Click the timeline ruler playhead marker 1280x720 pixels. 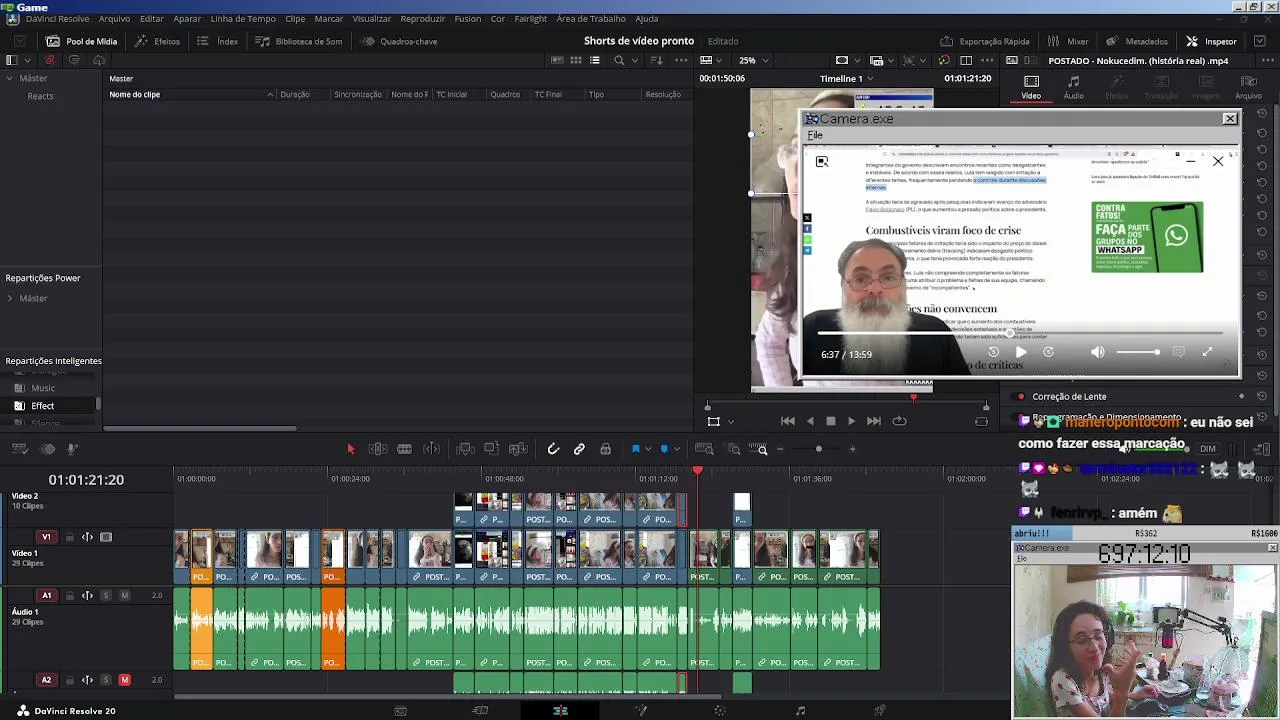[x=698, y=470]
